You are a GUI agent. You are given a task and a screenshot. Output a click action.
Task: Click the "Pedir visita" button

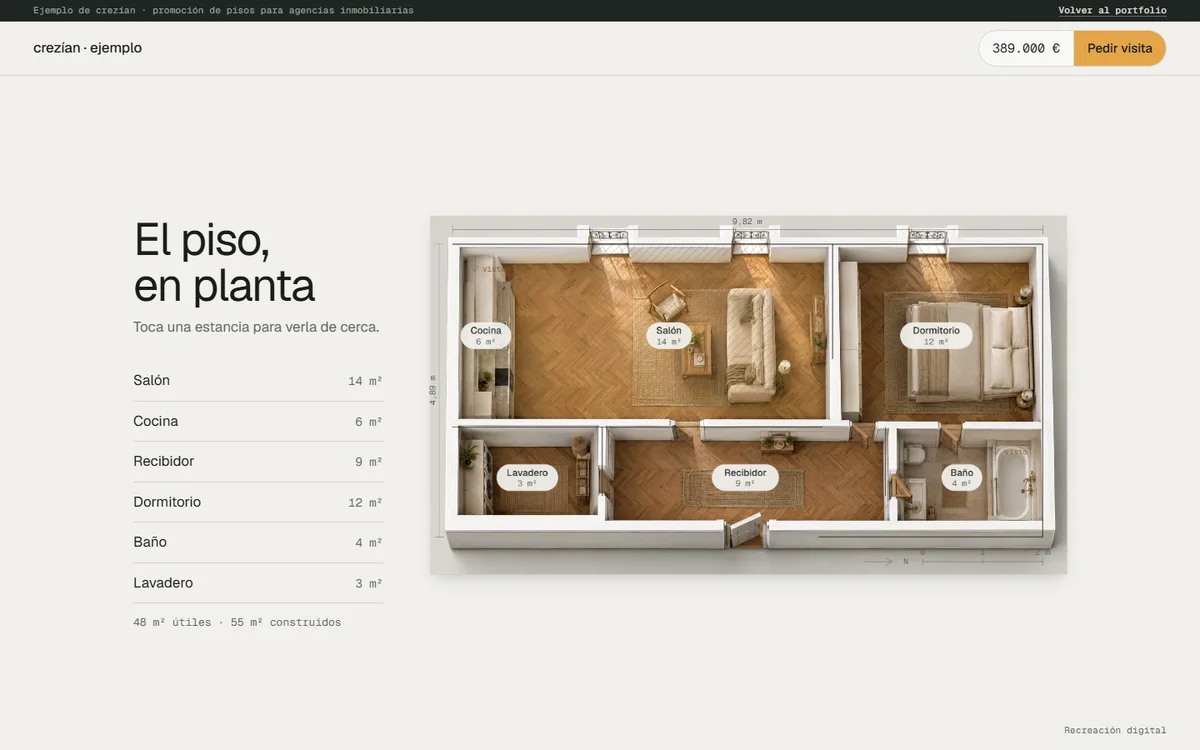(x=1120, y=48)
